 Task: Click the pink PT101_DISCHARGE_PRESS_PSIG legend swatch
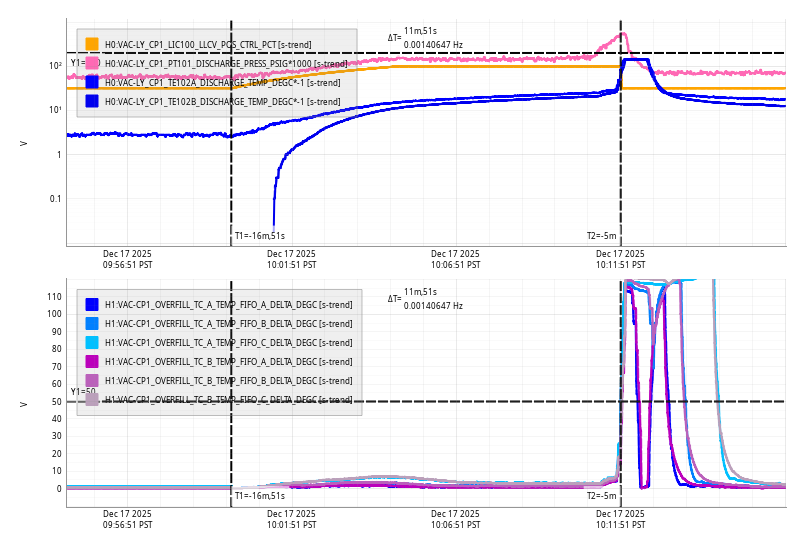point(92,63)
